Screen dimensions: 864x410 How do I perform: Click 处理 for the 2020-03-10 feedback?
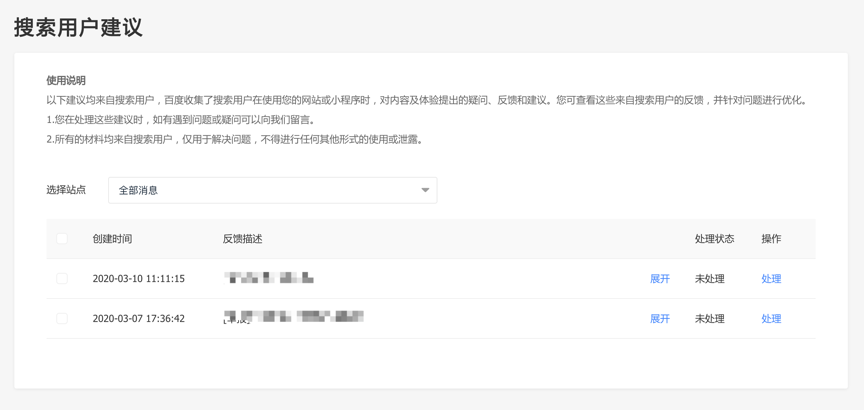pyautogui.click(x=771, y=279)
